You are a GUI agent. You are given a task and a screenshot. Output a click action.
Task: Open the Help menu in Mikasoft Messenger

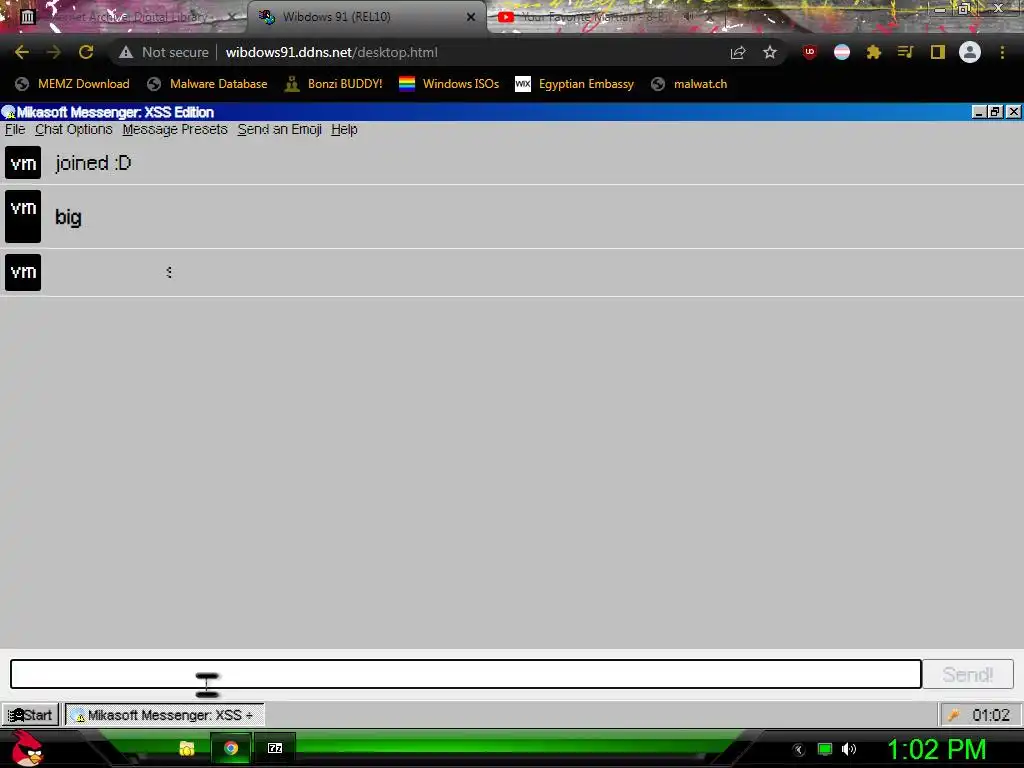tap(344, 129)
